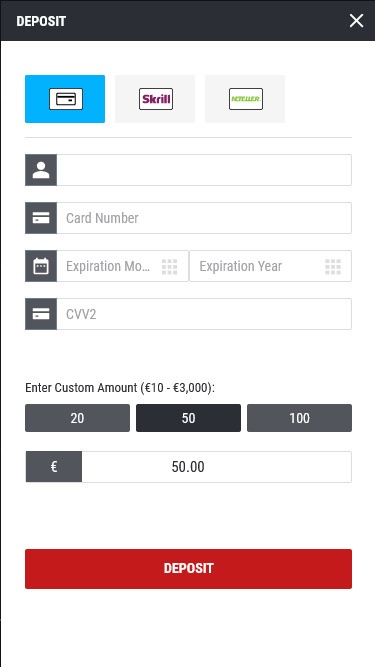Image resolution: width=375 pixels, height=667 pixels.
Task: Select the 20 preset amount
Action: point(77,418)
